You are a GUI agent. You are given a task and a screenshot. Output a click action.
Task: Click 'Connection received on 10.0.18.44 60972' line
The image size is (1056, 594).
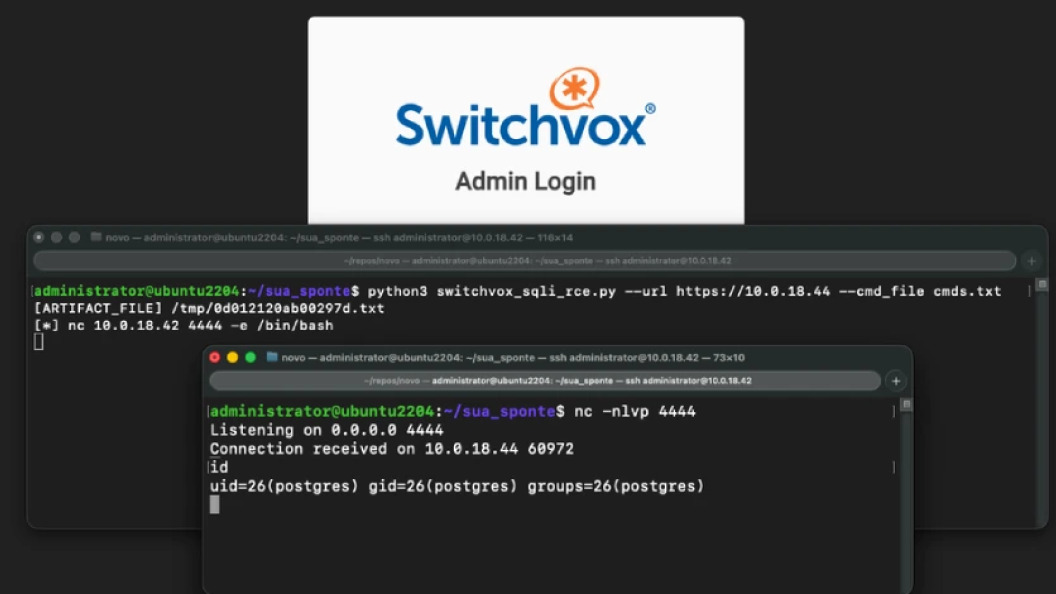click(x=391, y=449)
